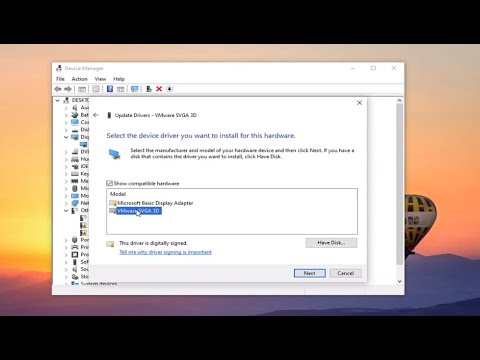Viewport: 480px width, 360px height.
Task: Select Microsoft Basic Display Adapter model
Action: [155, 203]
